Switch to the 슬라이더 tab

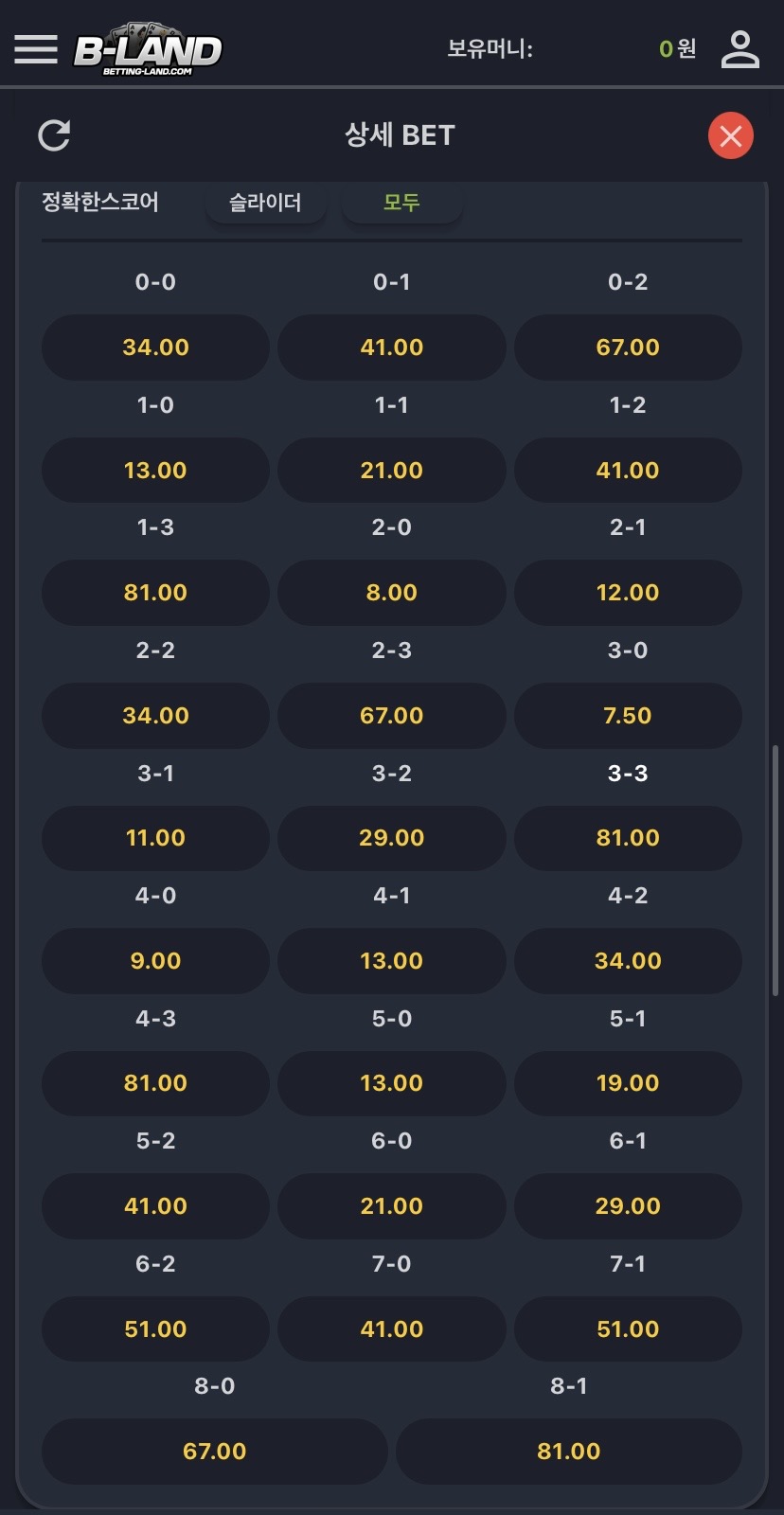(x=265, y=203)
